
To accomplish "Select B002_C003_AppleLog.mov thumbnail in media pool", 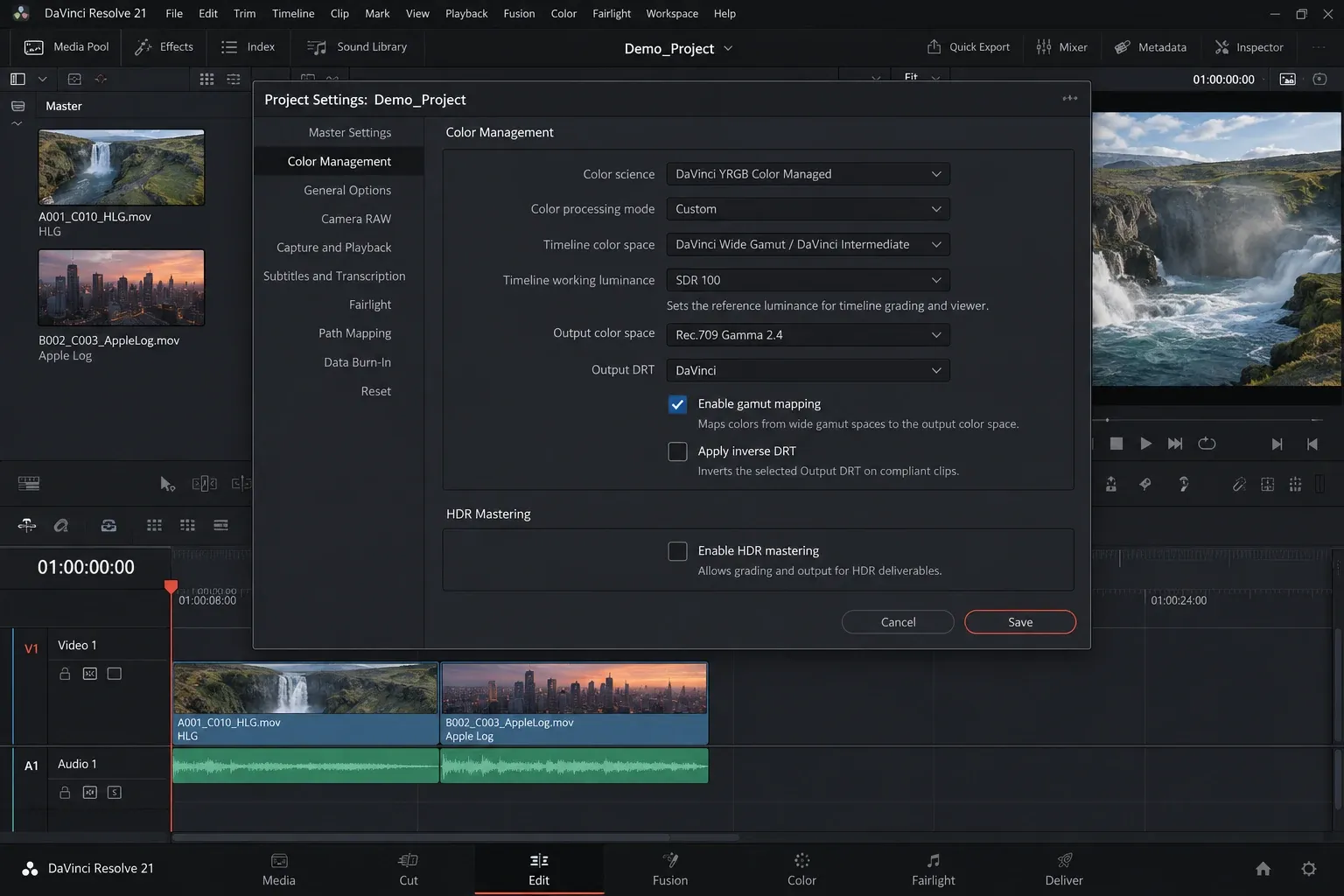I will coord(122,288).
